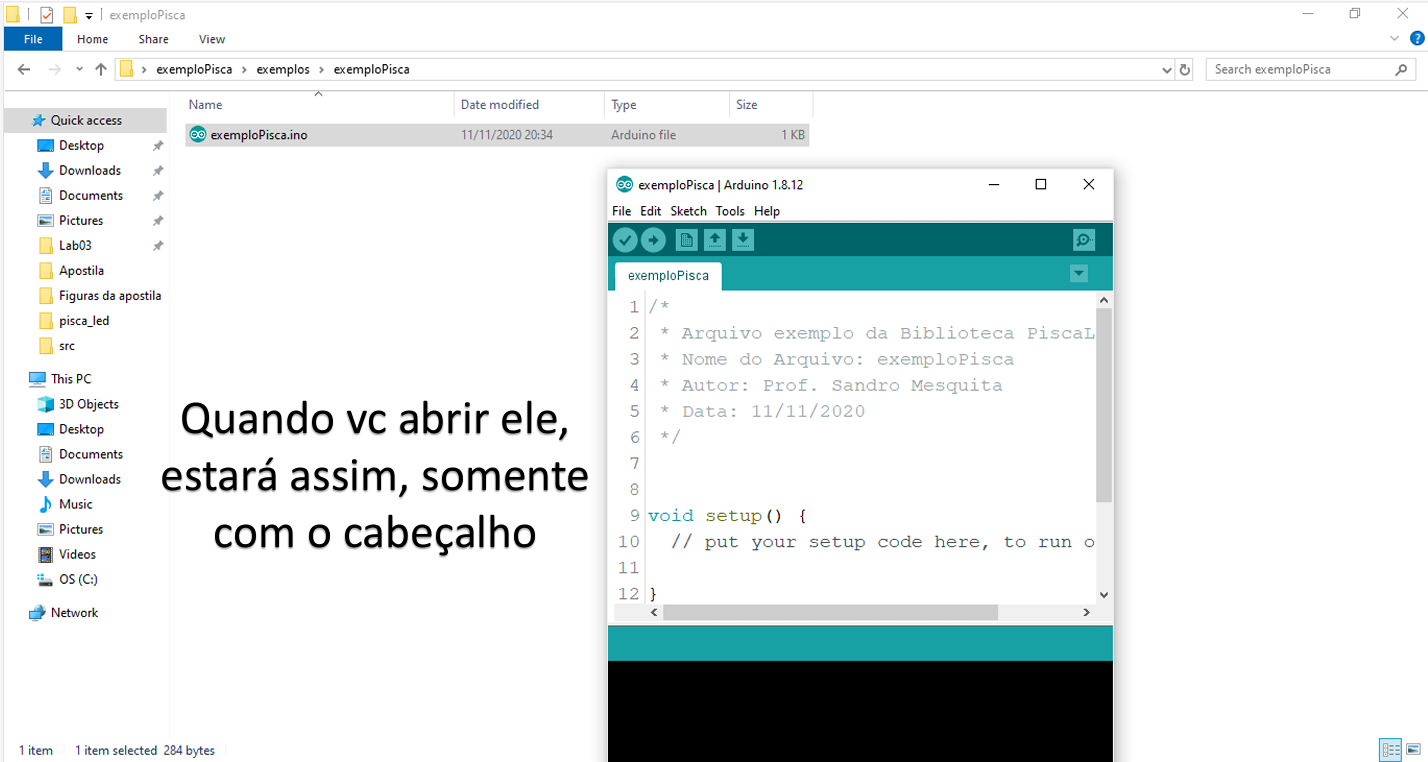Open the File tab in Explorer ribbon
The image size is (1428, 762).
tap(33, 39)
